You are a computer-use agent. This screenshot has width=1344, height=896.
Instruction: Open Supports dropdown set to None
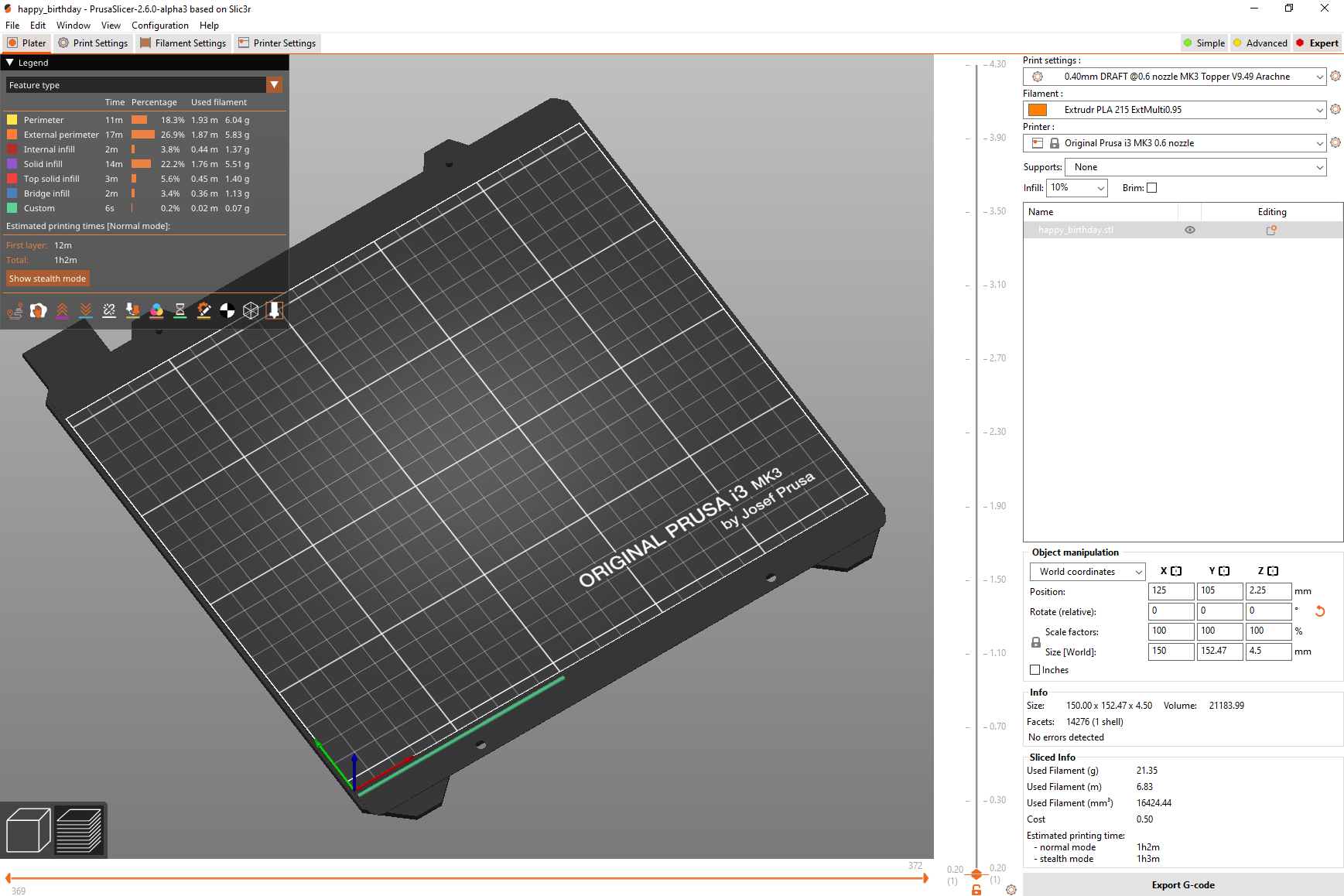click(1195, 167)
